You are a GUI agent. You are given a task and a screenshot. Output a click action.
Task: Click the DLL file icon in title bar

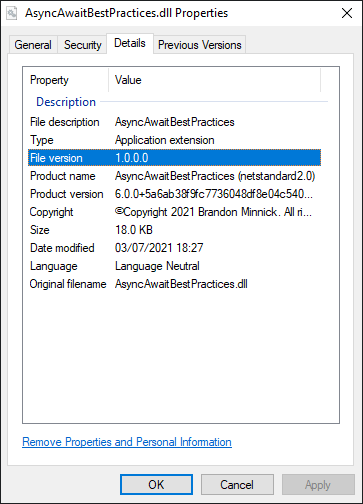12,13
